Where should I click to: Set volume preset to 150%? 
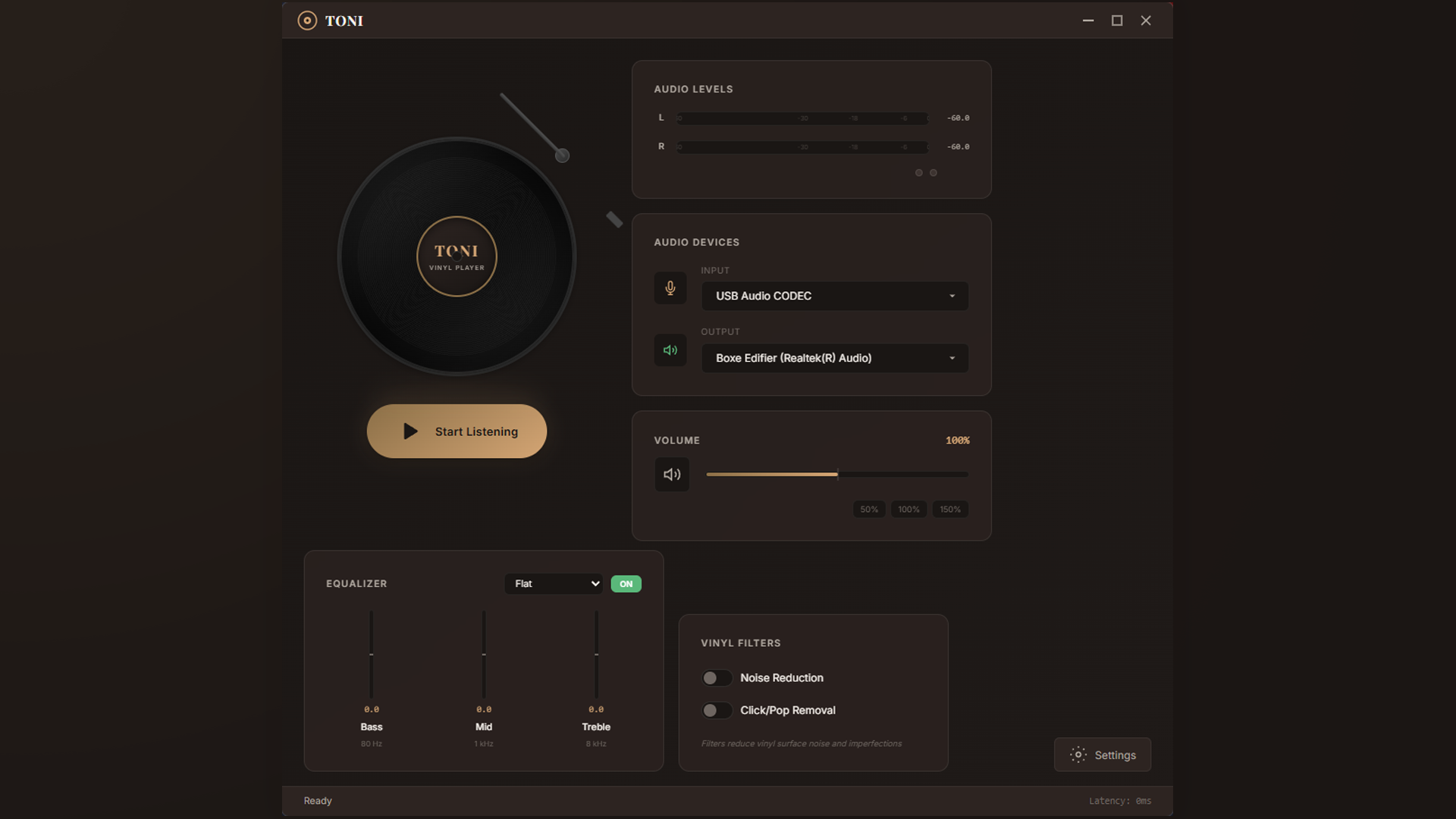(x=949, y=509)
